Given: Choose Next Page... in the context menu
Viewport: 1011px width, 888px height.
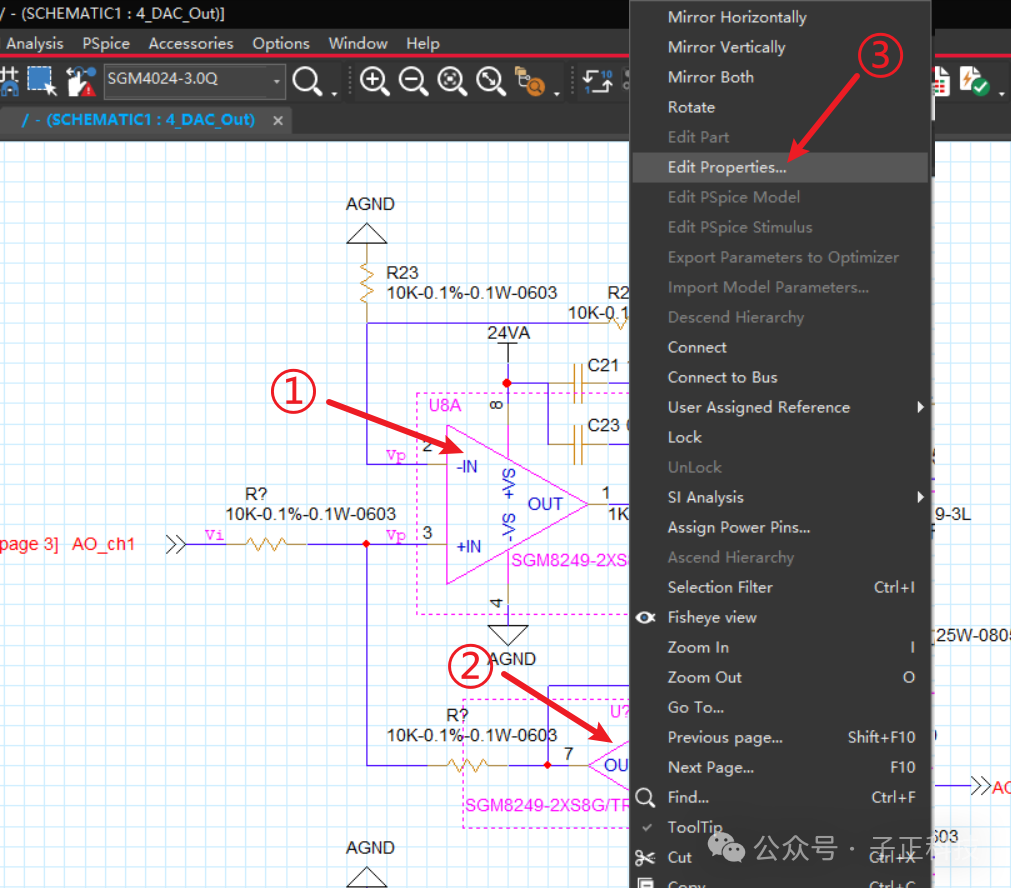Looking at the screenshot, I should point(780,767).
